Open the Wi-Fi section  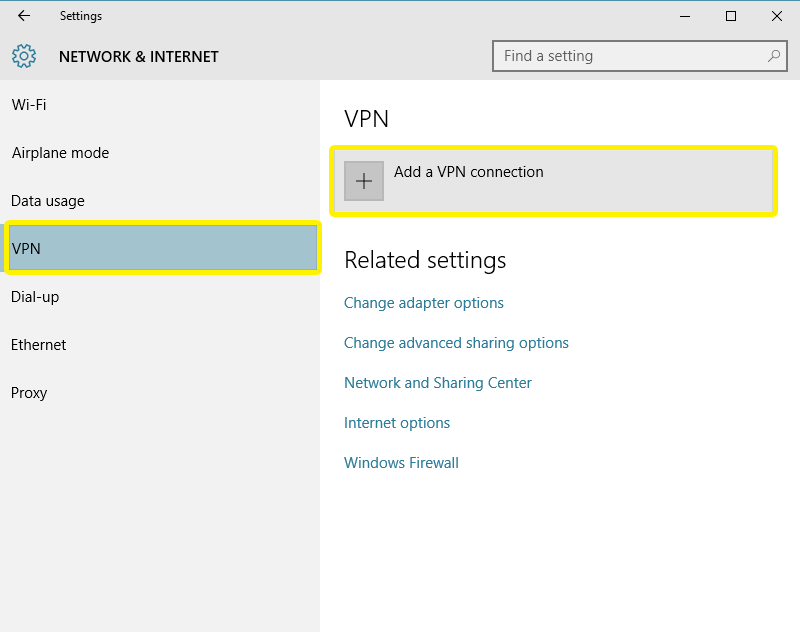160,105
